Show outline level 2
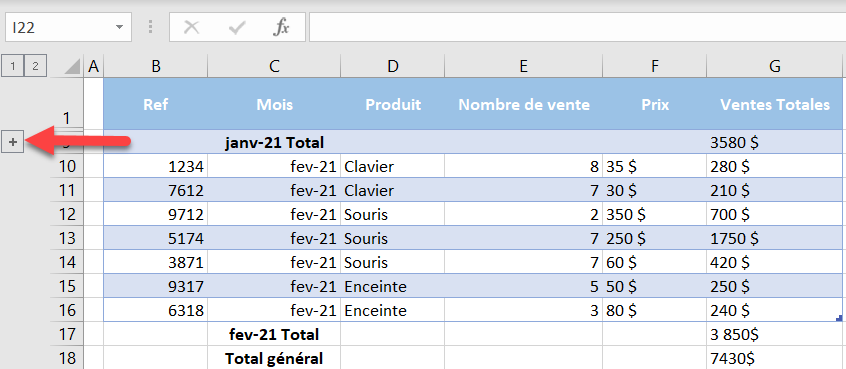Screen dimensions: 846x369 [x=36, y=66]
